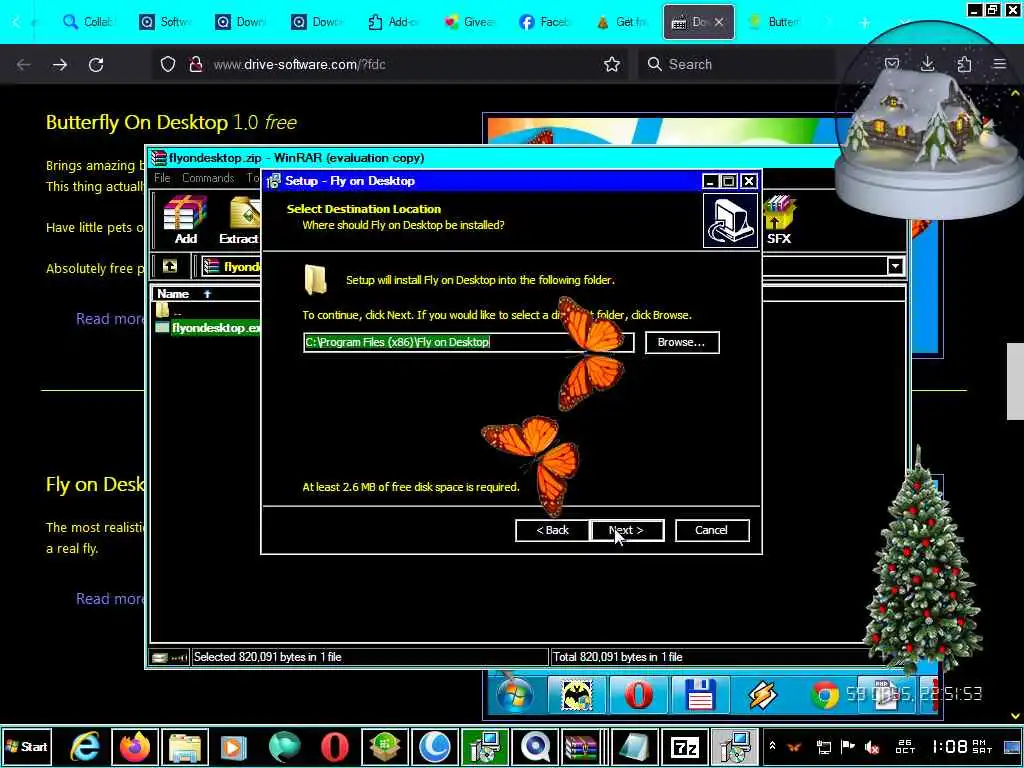Screen dimensions: 1024x768
Task: Switch to the Collab browser tab
Action: pyautogui.click(x=88, y=22)
